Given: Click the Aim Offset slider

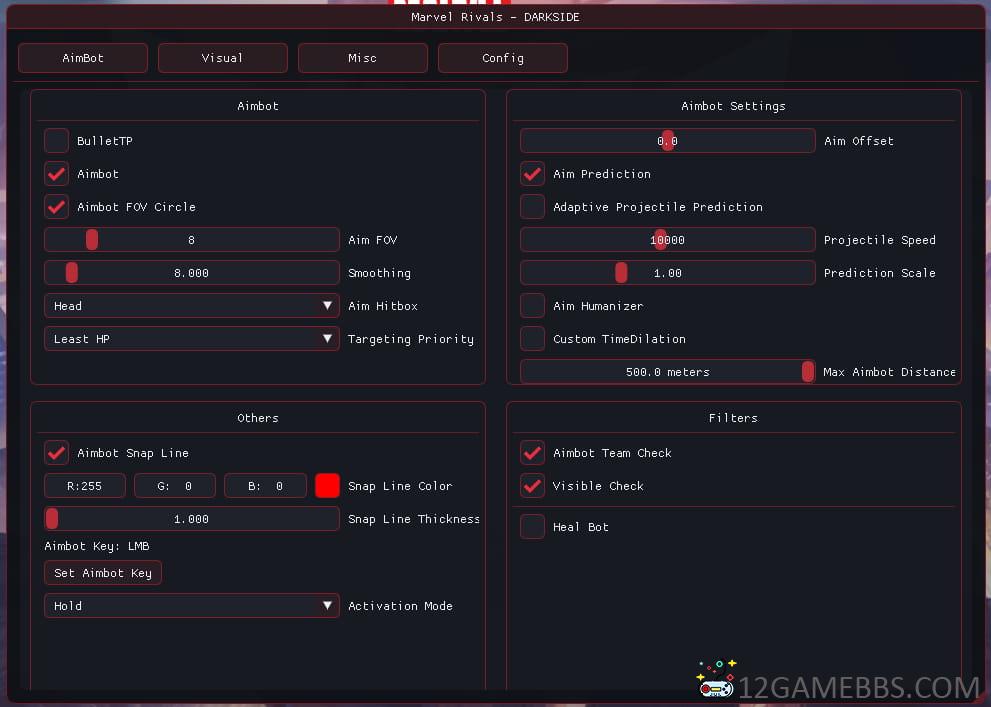Looking at the screenshot, I should [667, 141].
